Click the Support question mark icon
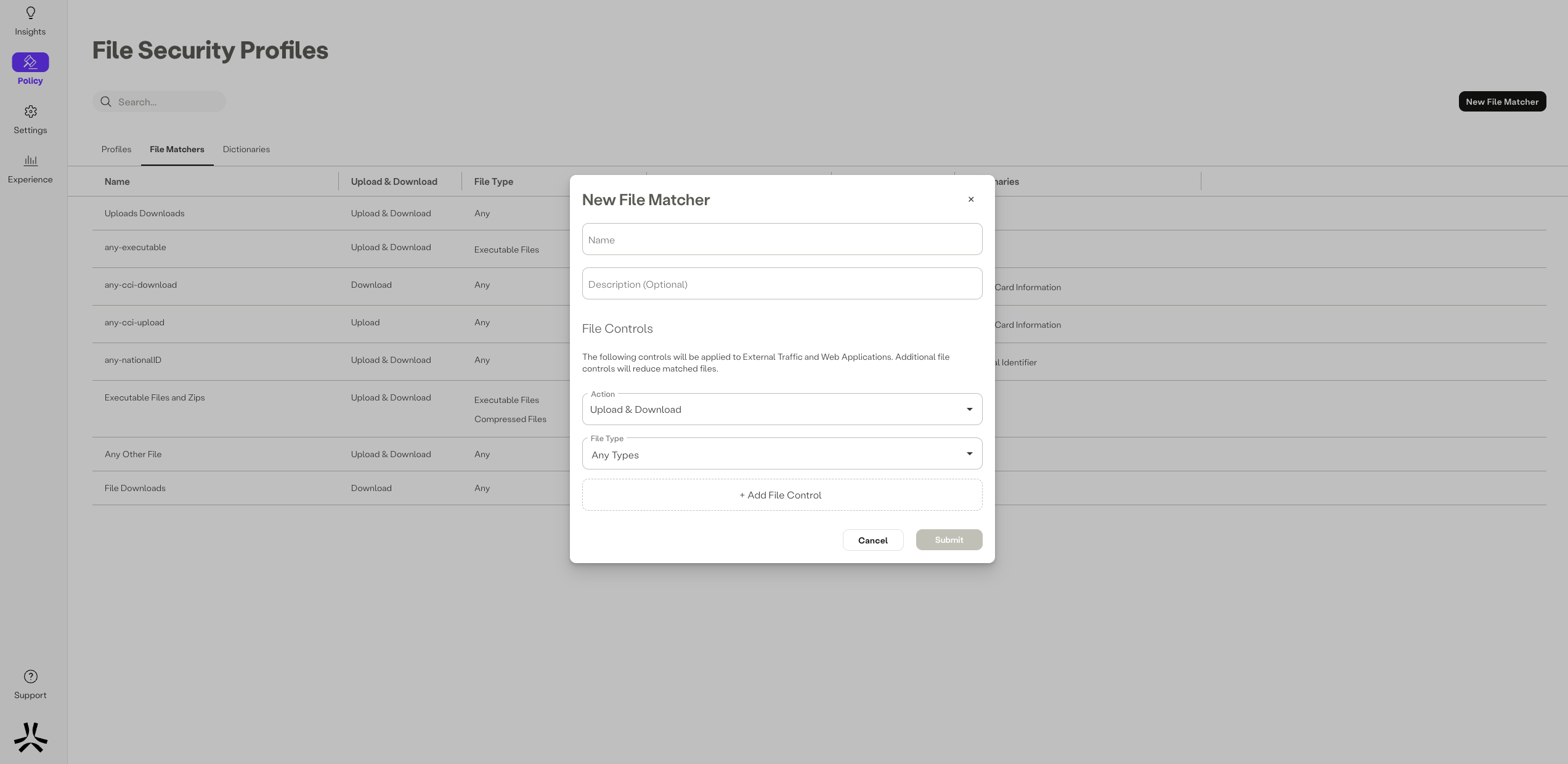The height and width of the screenshot is (764, 1568). click(x=30, y=677)
